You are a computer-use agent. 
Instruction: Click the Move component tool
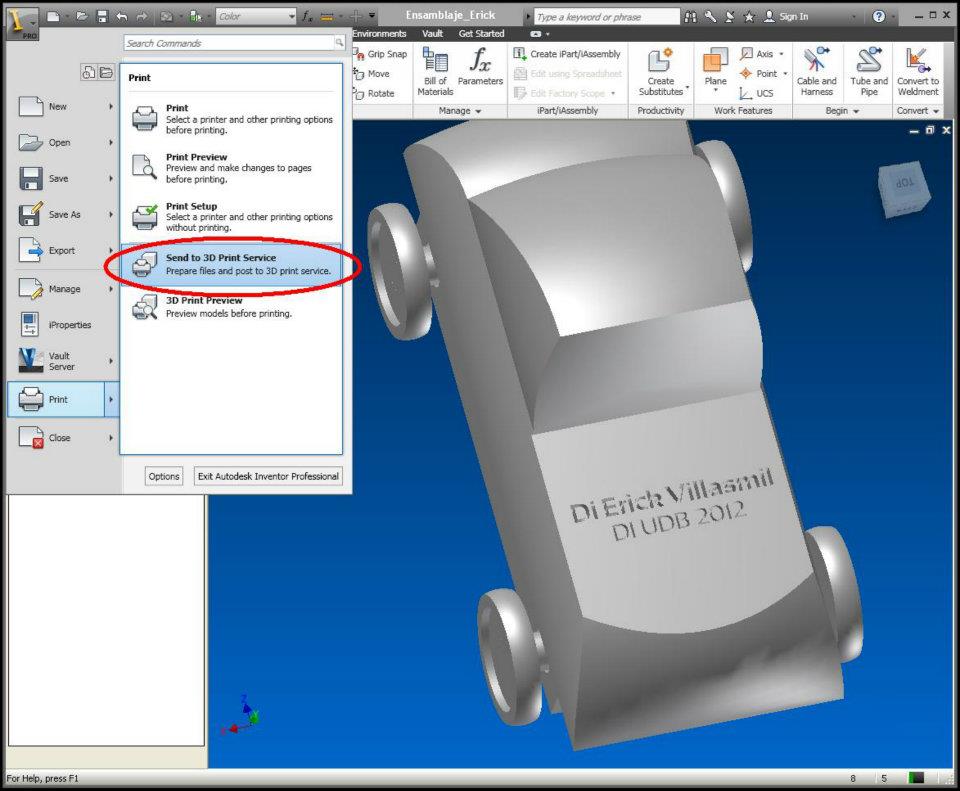pos(372,73)
